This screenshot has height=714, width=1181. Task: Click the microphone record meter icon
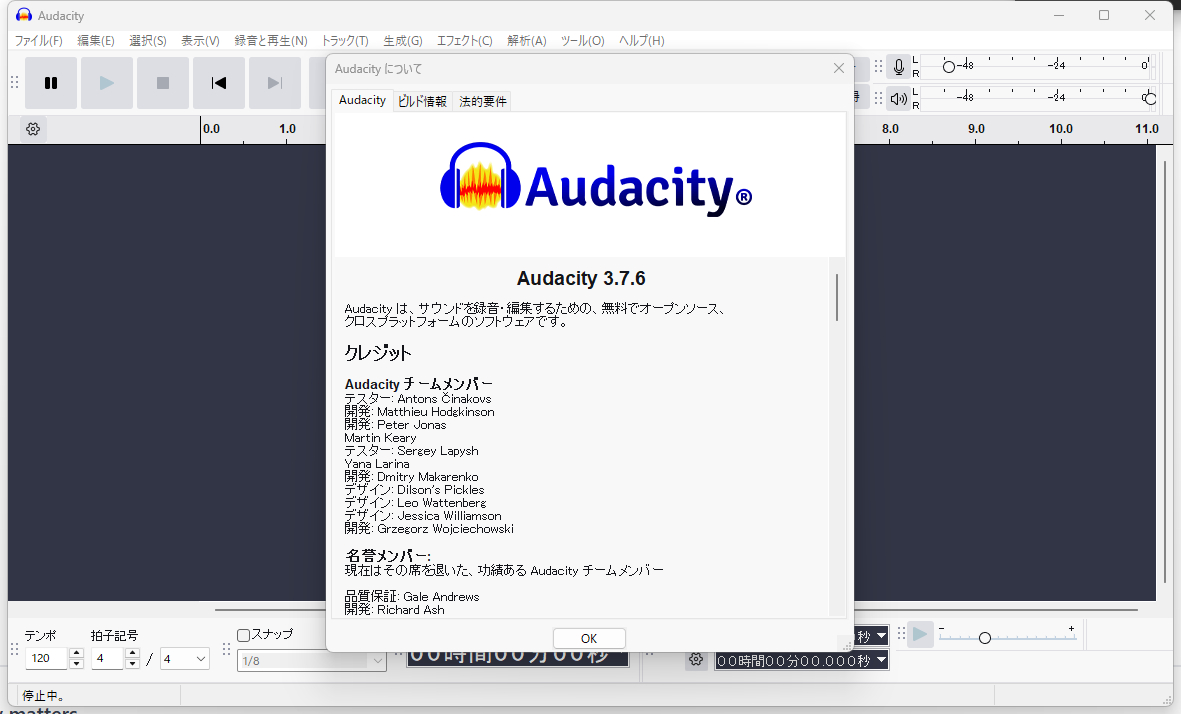click(x=899, y=67)
